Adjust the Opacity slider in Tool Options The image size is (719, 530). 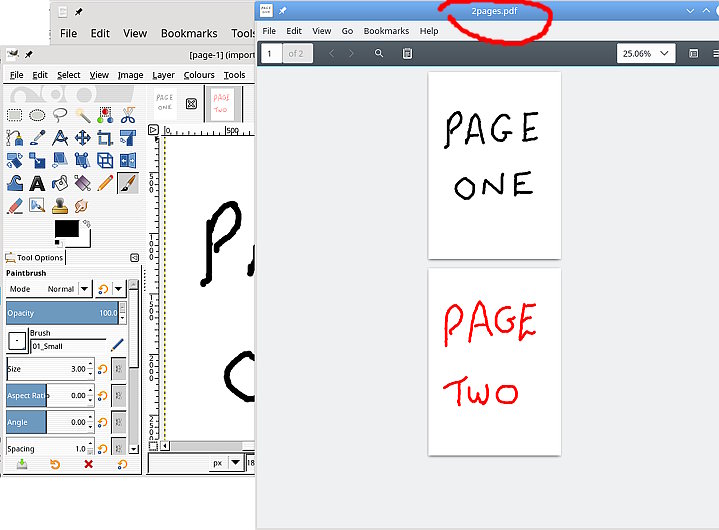(x=62, y=313)
